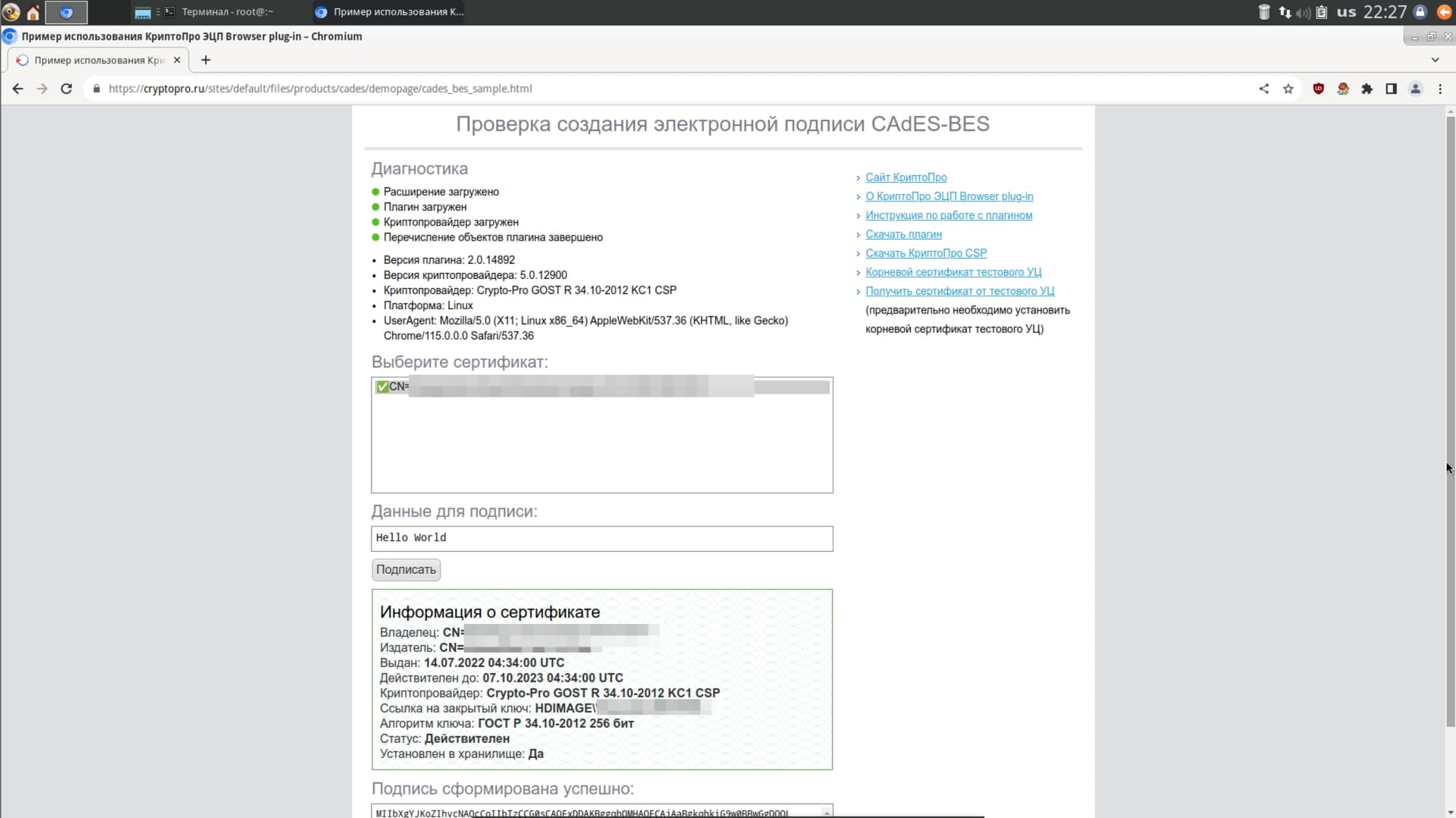Toggle the browser side panel

click(1391, 89)
